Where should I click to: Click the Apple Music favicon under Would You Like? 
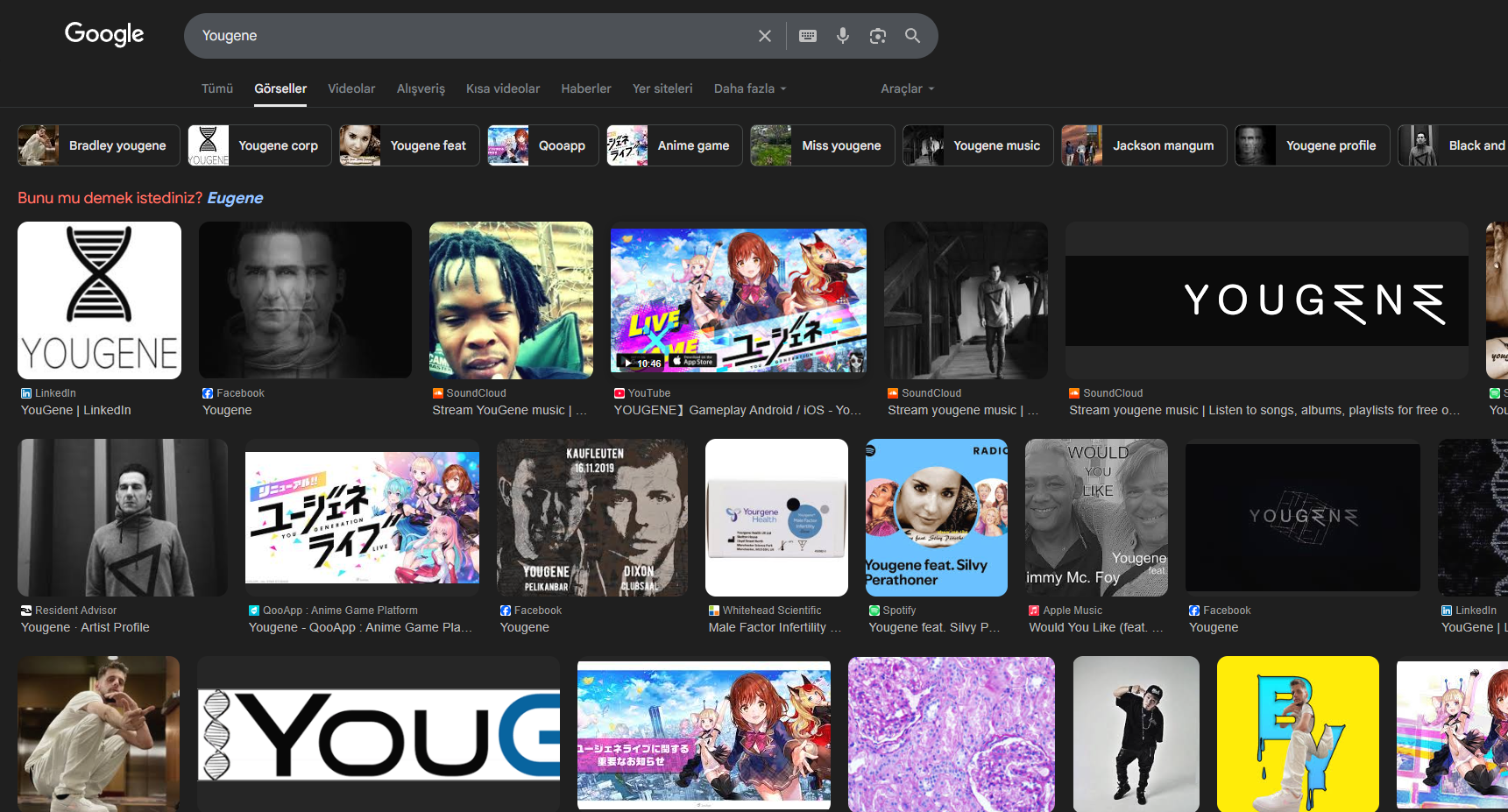(1034, 611)
